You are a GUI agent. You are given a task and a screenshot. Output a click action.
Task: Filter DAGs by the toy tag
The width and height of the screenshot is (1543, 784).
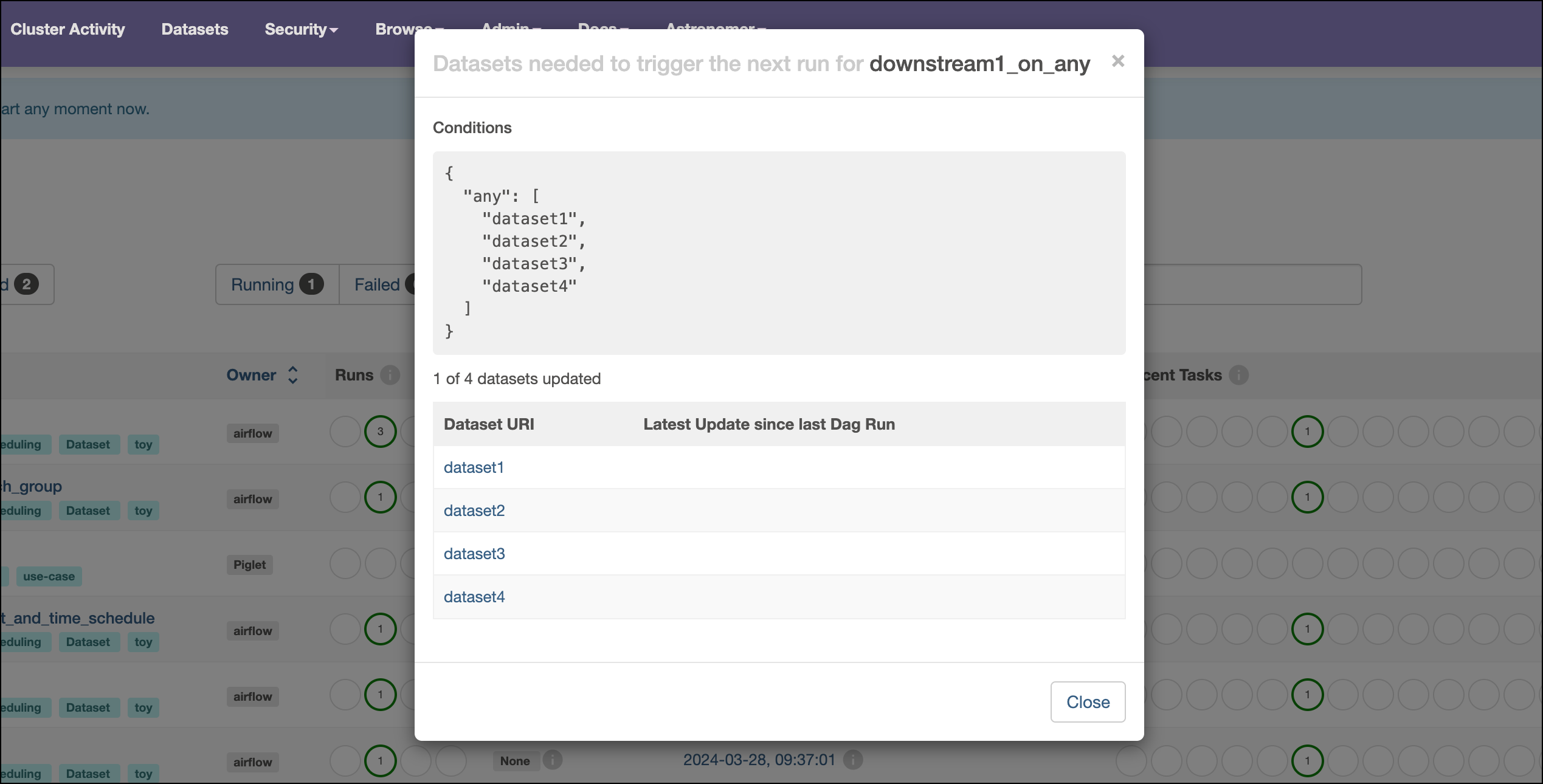143,444
